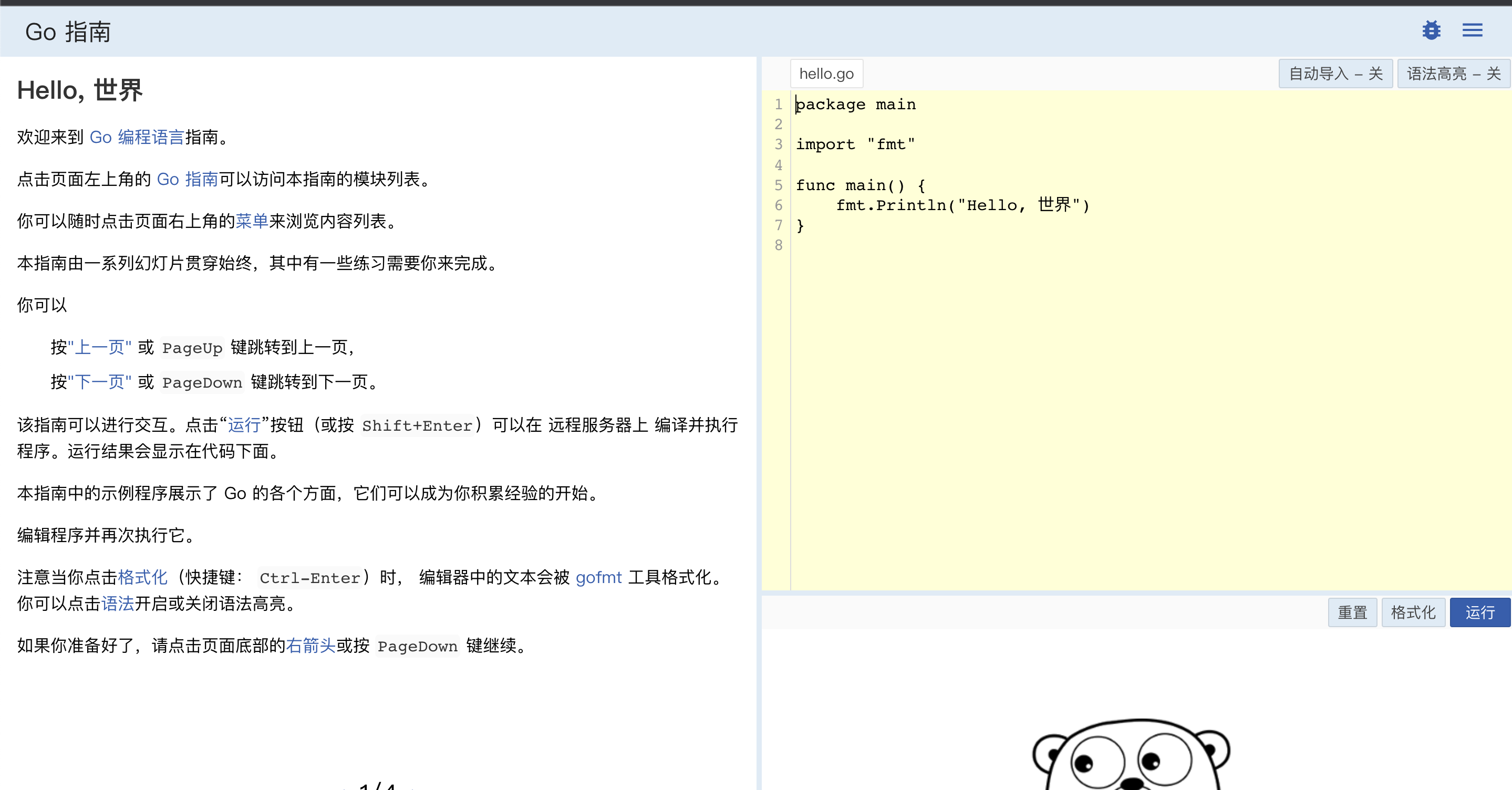1512x790 pixels.
Task: Click the 菜单 link in the paragraph
Action: pyautogui.click(x=252, y=221)
